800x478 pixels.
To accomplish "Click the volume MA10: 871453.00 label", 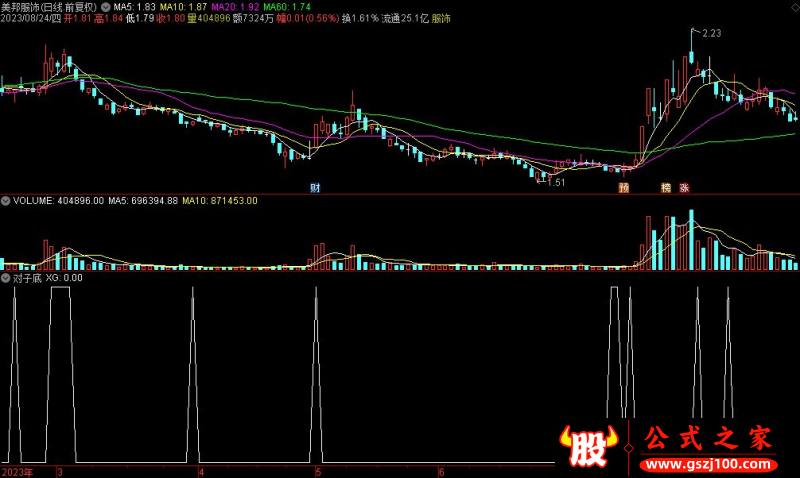I will click(x=220, y=201).
